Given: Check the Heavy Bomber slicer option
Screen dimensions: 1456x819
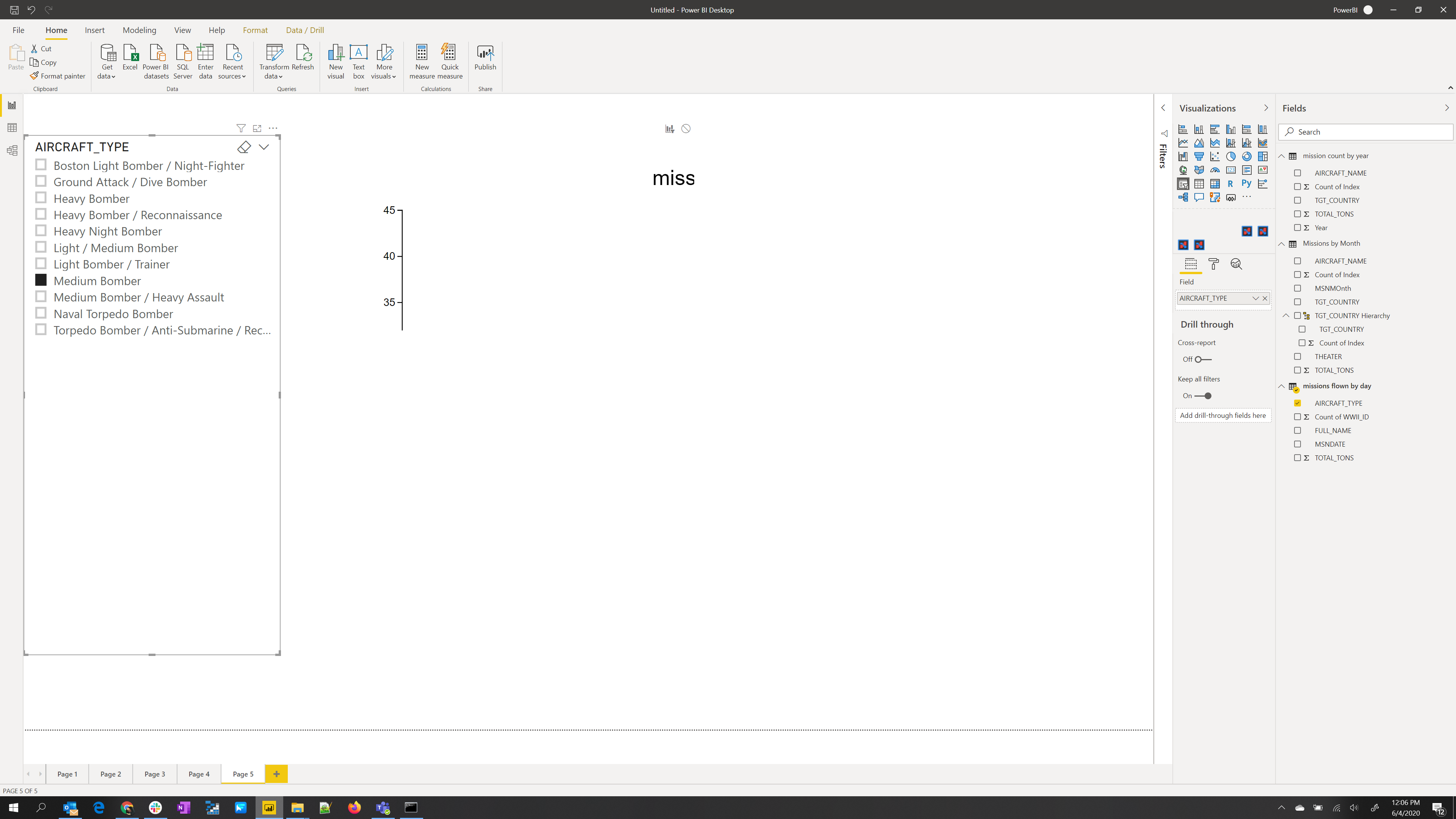Looking at the screenshot, I should click(41, 198).
